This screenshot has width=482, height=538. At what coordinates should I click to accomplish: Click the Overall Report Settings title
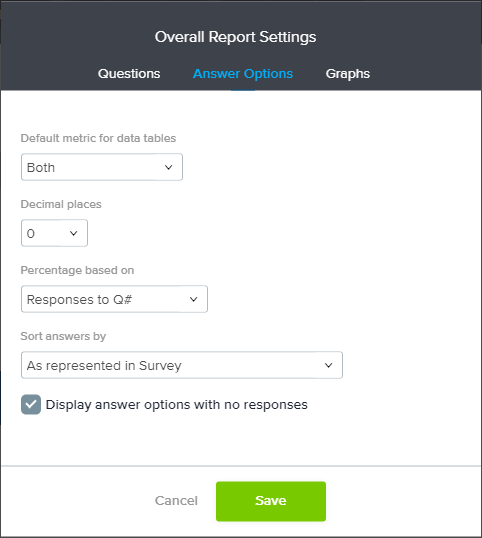(x=235, y=37)
